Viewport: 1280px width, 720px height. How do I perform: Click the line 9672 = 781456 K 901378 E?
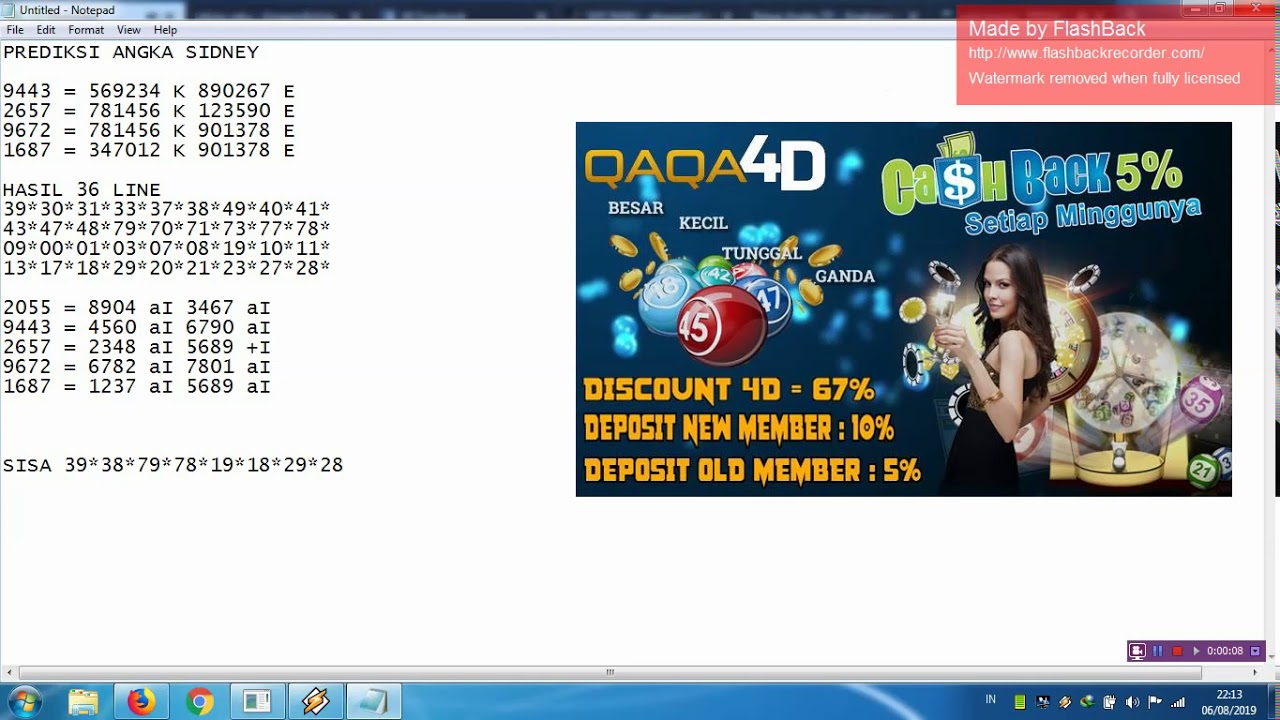click(x=149, y=130)
